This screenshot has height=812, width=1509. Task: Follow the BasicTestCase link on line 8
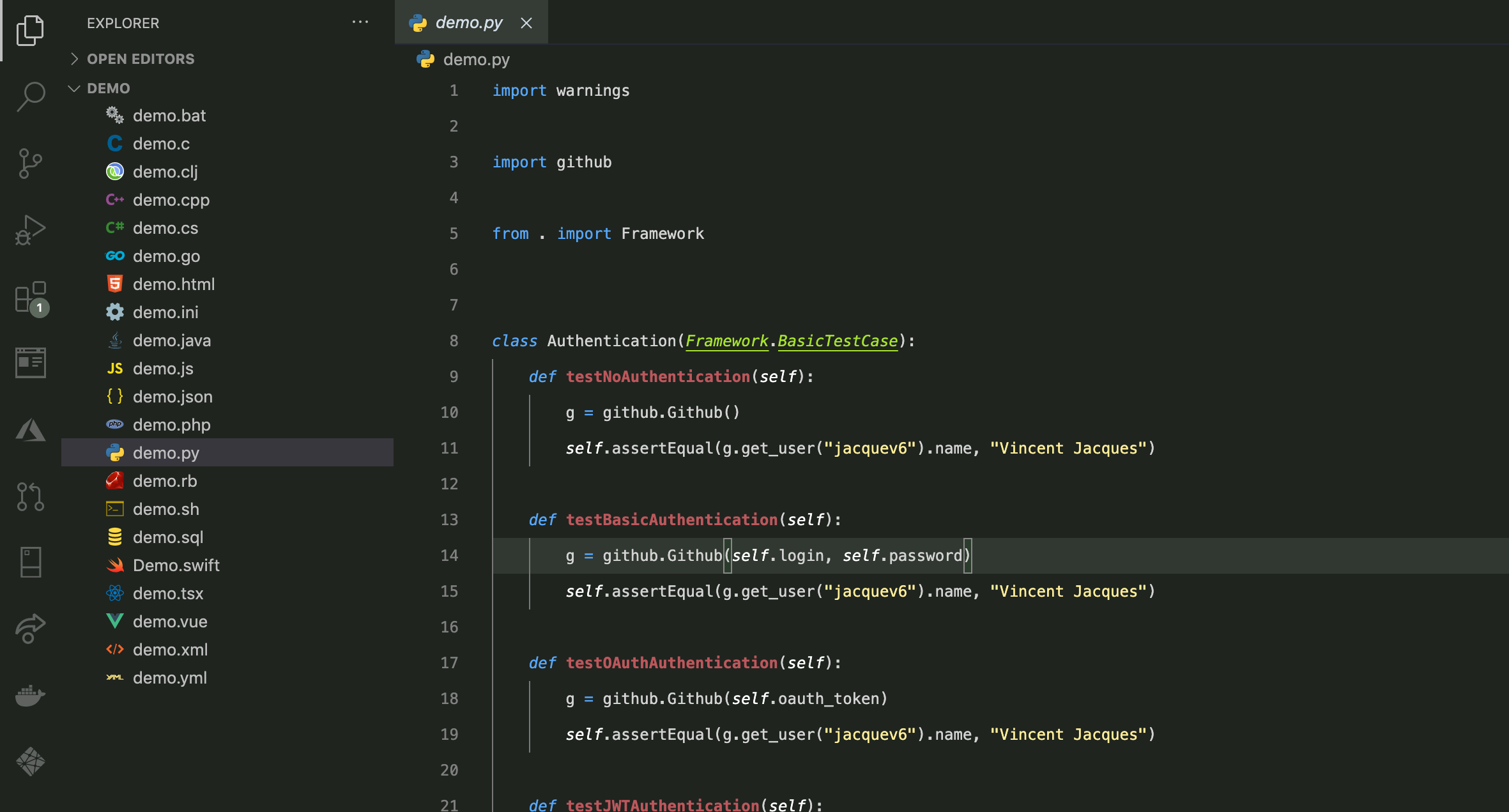837,341
